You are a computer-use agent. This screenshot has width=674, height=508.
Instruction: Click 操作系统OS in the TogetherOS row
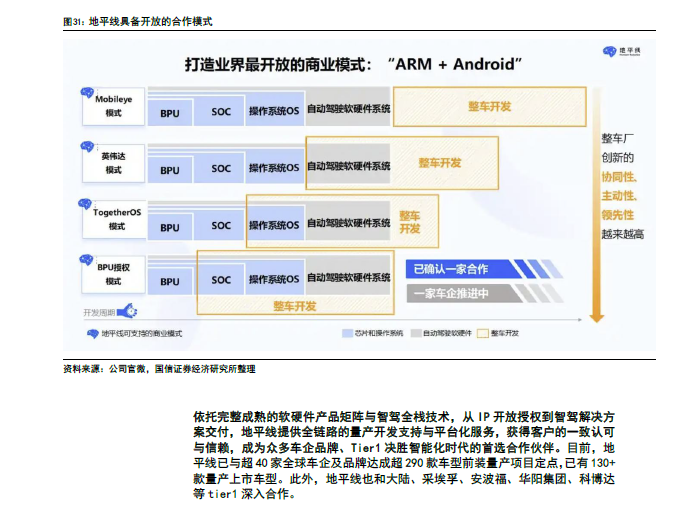tap(274, 224)
